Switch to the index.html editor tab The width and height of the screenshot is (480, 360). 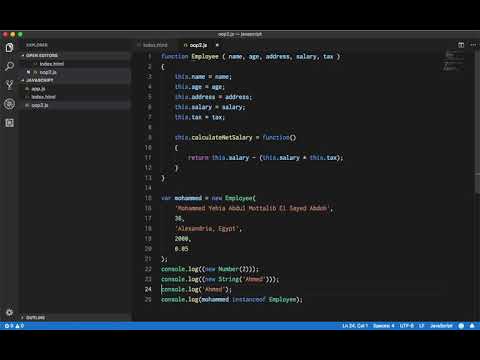(x=155, y=45)
